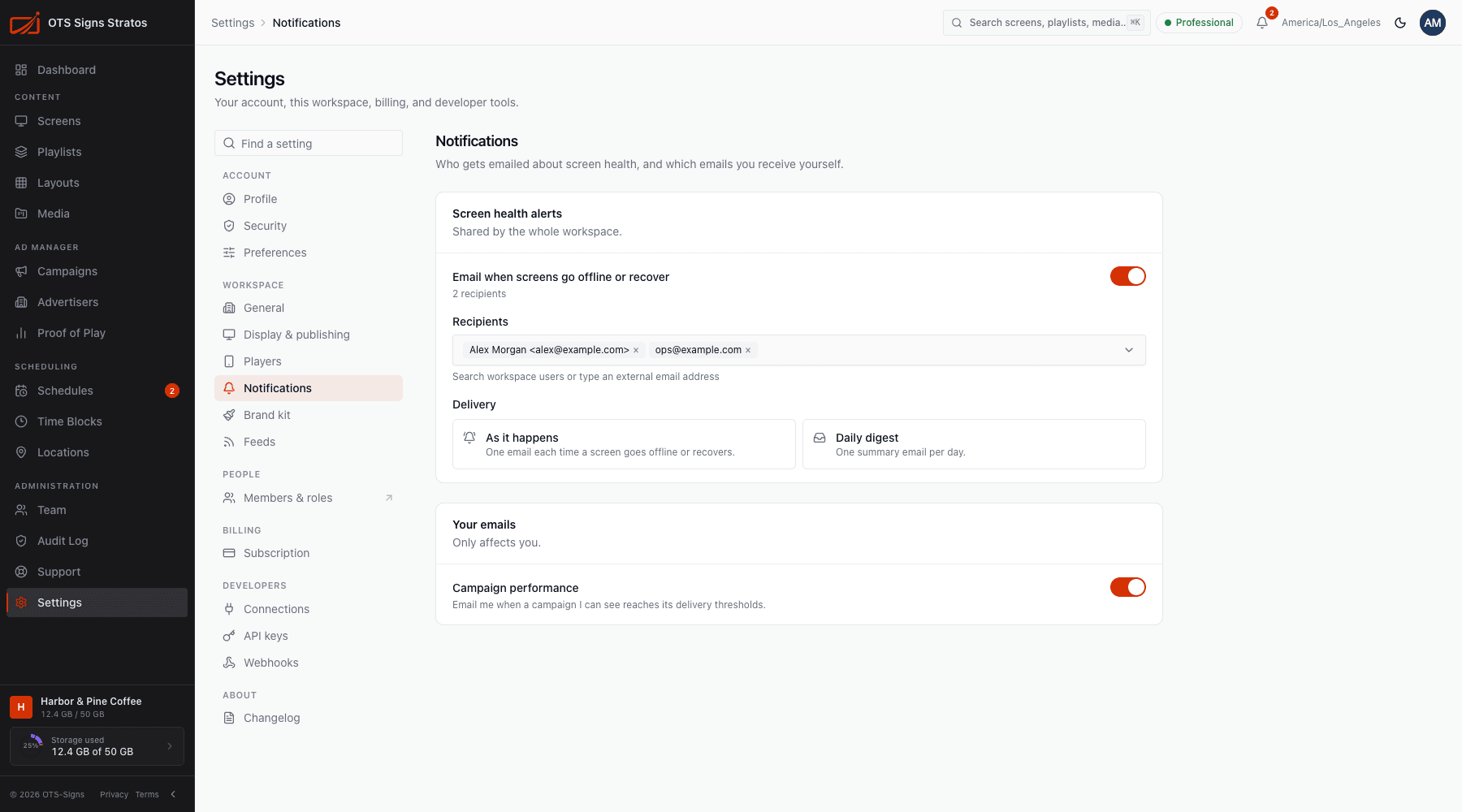The height and width of the screenshot is (812, 1462).
Task: Click the Find a setting search field
Action: (x=309, y=143)
